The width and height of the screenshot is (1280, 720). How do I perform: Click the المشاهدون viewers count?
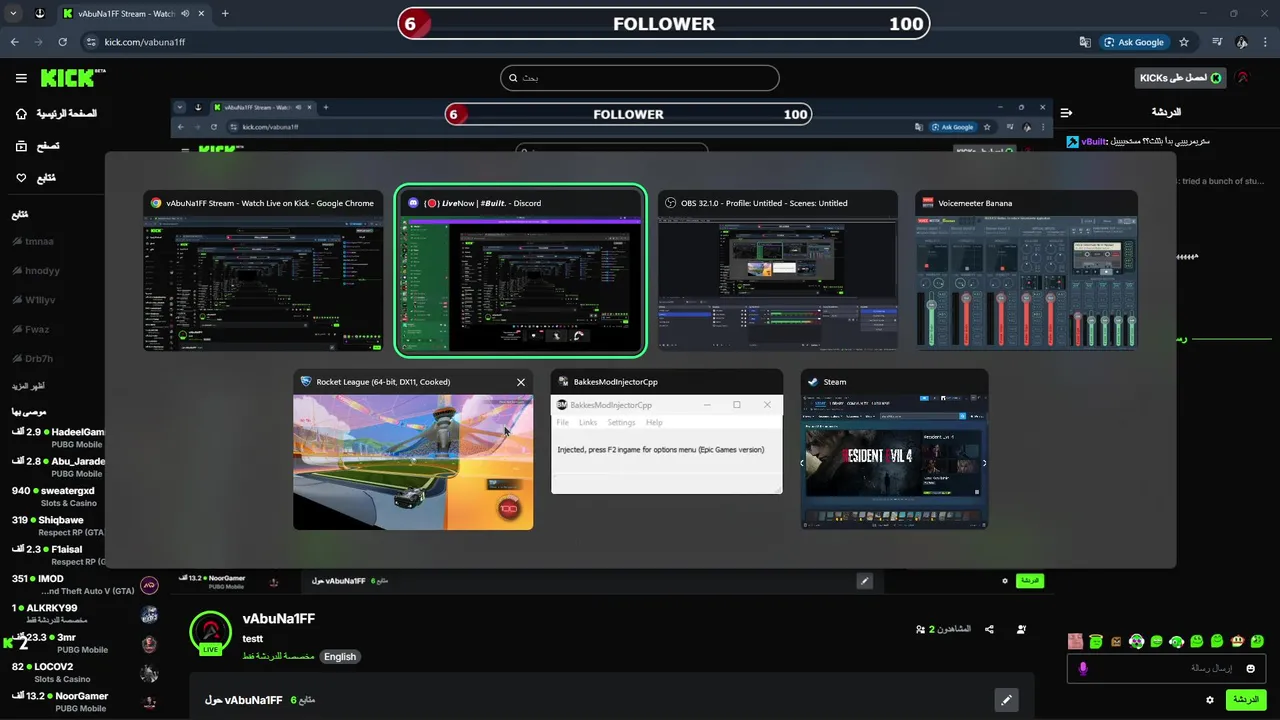pos(943,629)
